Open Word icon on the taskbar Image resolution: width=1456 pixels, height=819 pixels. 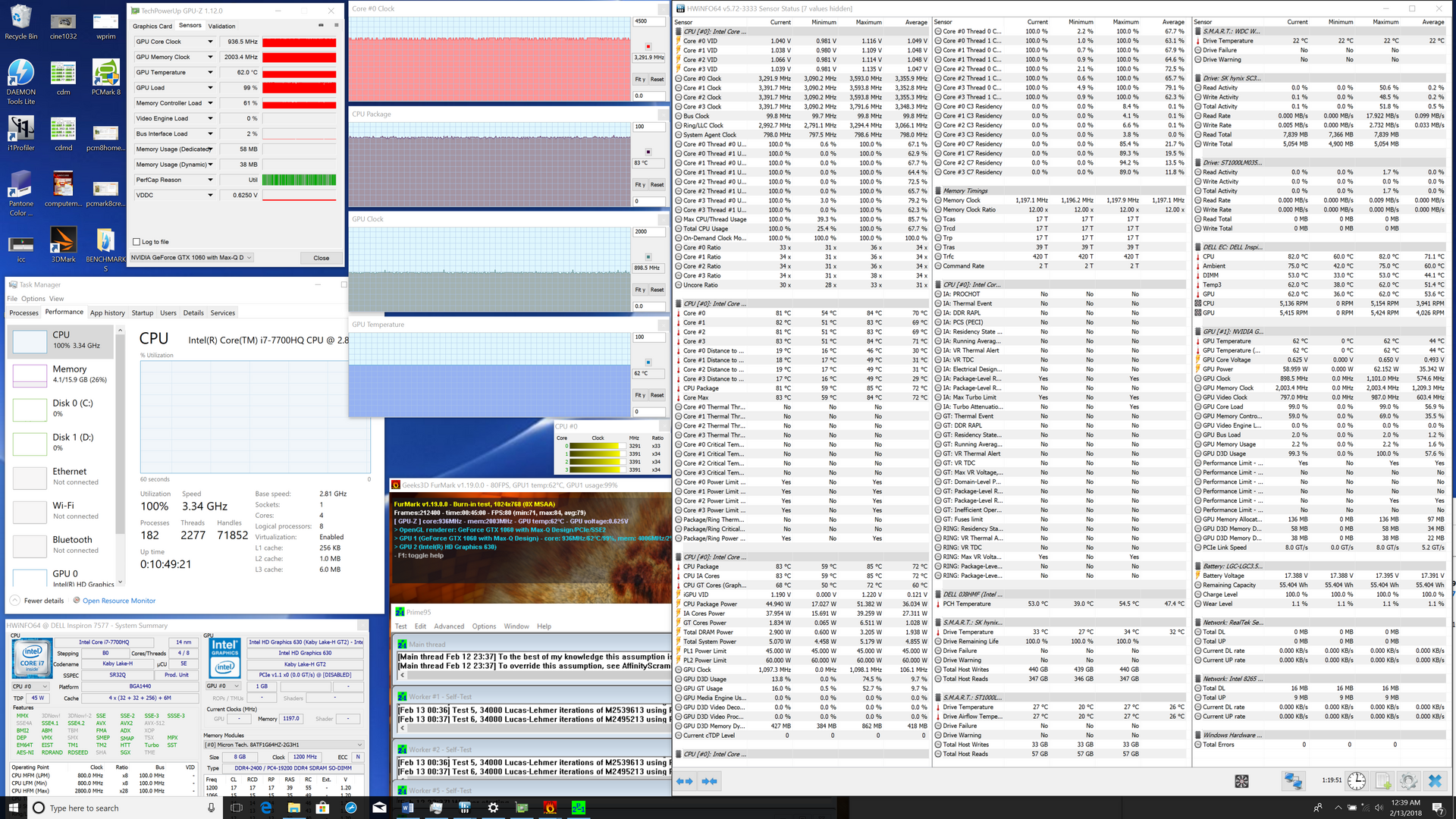407,808
